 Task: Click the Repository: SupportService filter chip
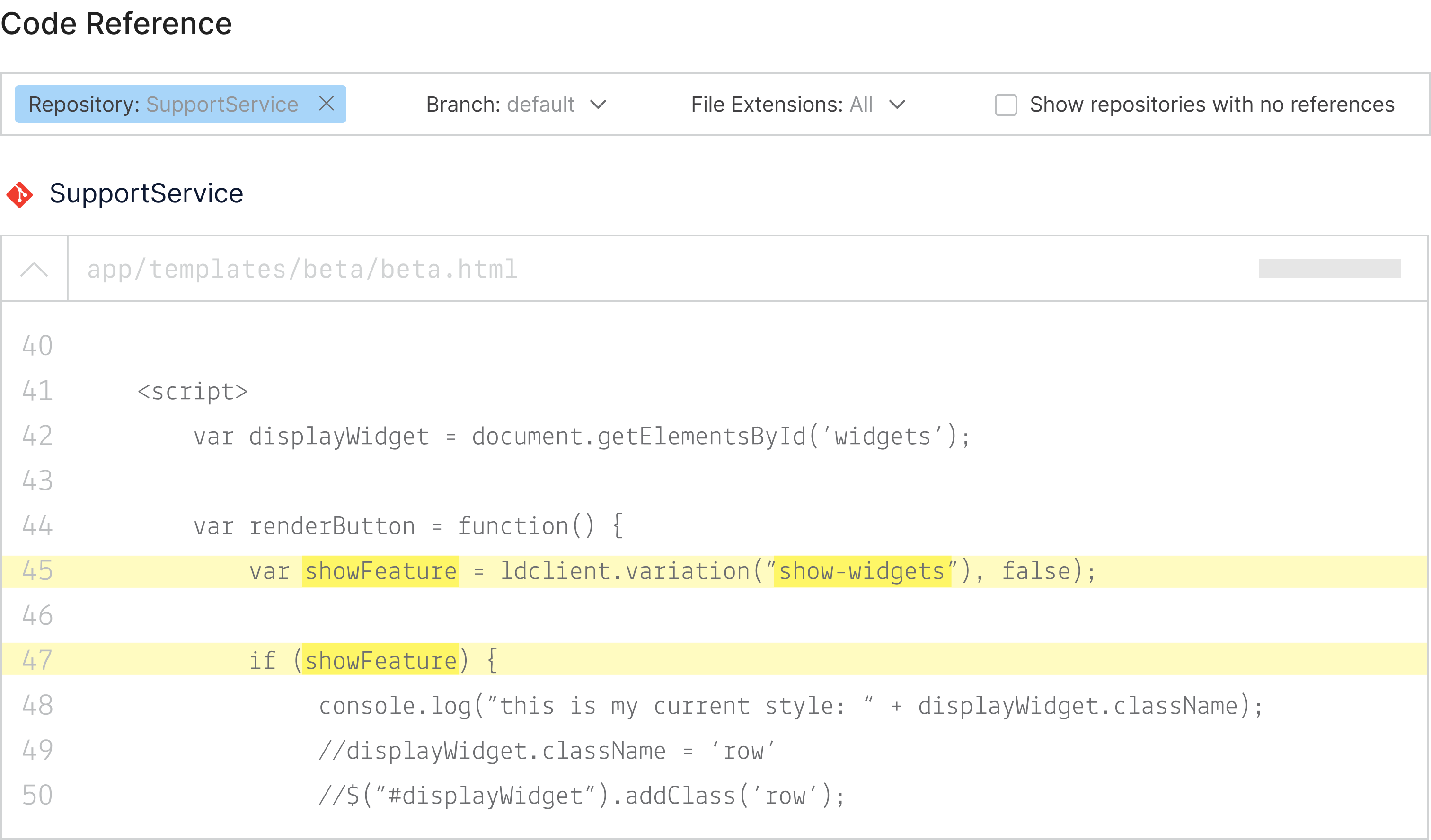click(x=164, y=105)
